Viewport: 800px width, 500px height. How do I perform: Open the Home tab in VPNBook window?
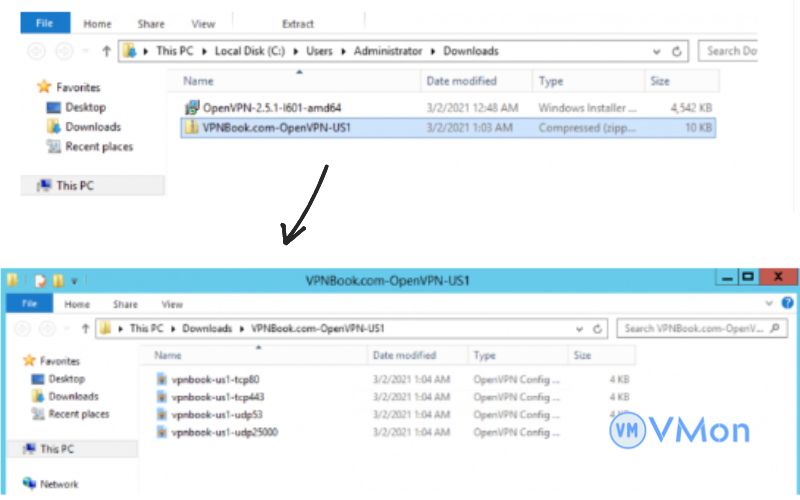[x=77, y=305]
